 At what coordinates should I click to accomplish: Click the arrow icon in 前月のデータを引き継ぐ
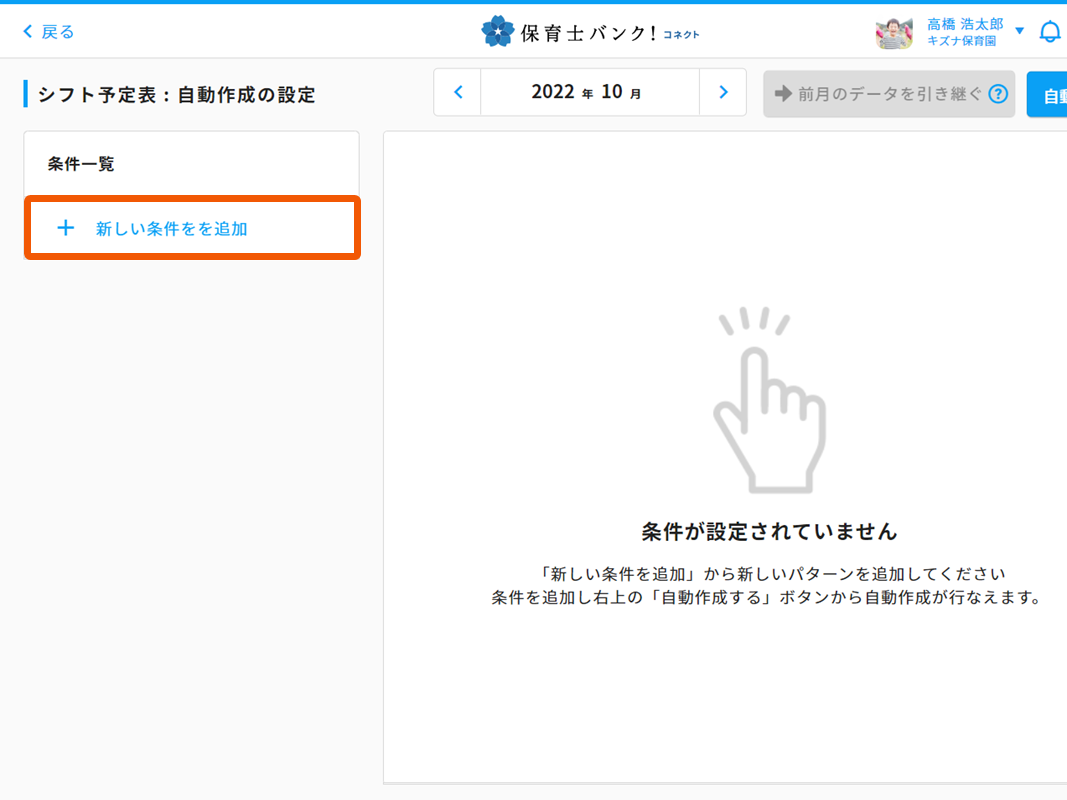pos(782,94)
